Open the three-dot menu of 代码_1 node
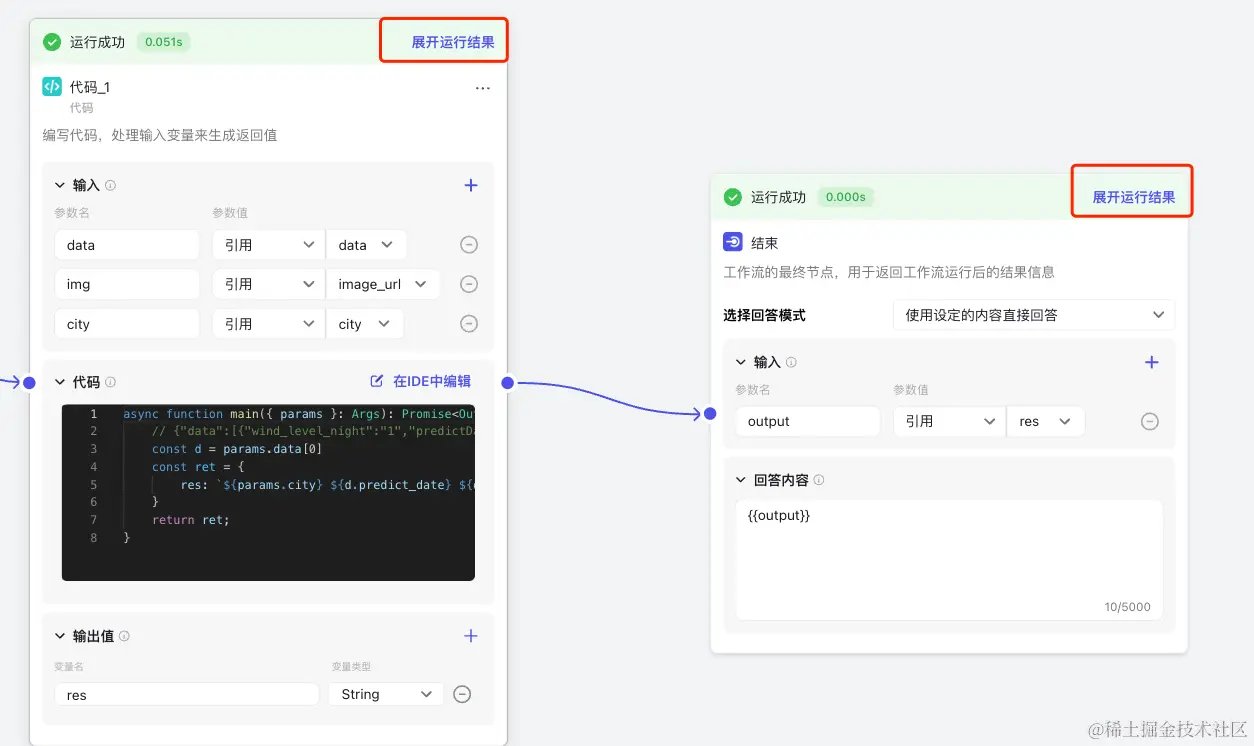The height and width of the screenshot is (746, 1254). (x=483, y=88)
